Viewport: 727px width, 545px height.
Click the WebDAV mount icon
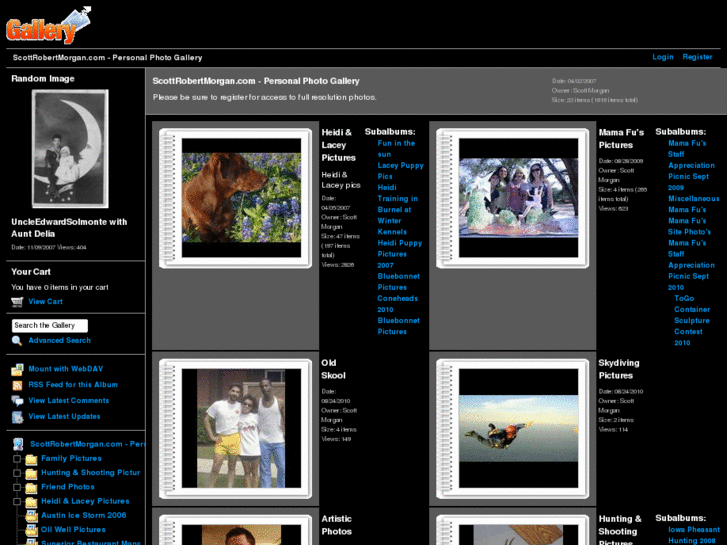click(x=17, y=370)
